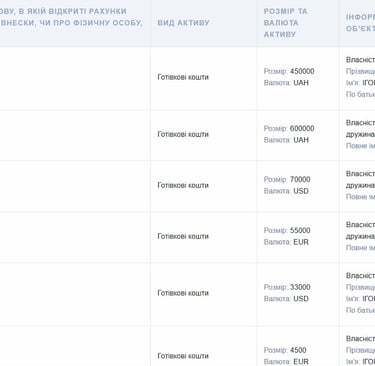The width and height of the screenshot is (375, 366).
Task: Select the 450000 amount value
Action: 302,71
